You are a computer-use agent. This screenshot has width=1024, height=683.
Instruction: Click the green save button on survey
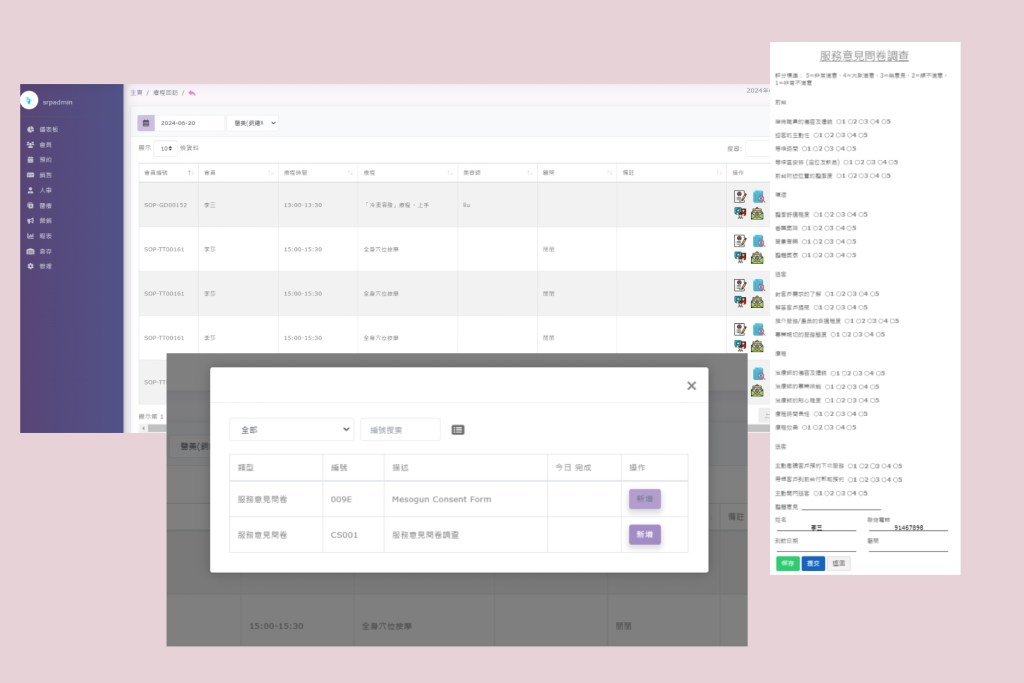787,563
